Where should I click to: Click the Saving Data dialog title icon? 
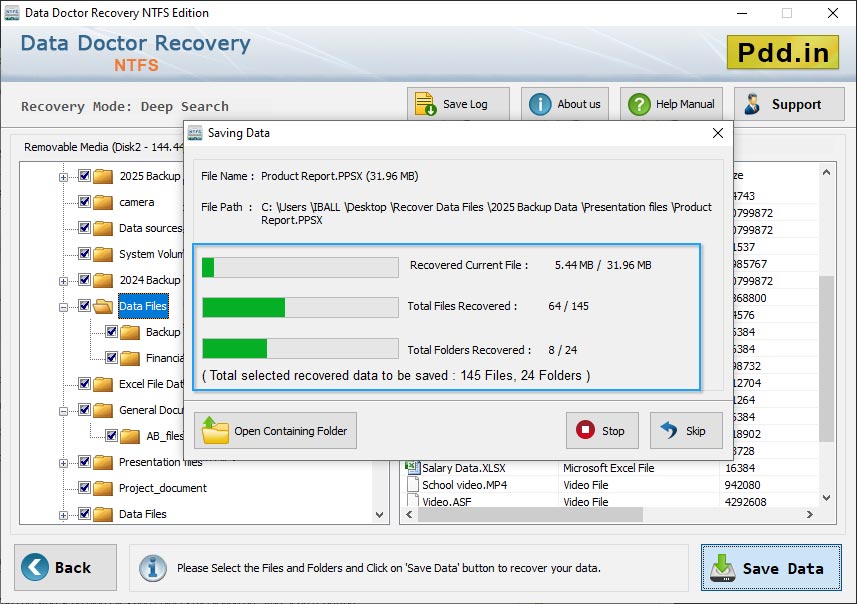[195, 133]
